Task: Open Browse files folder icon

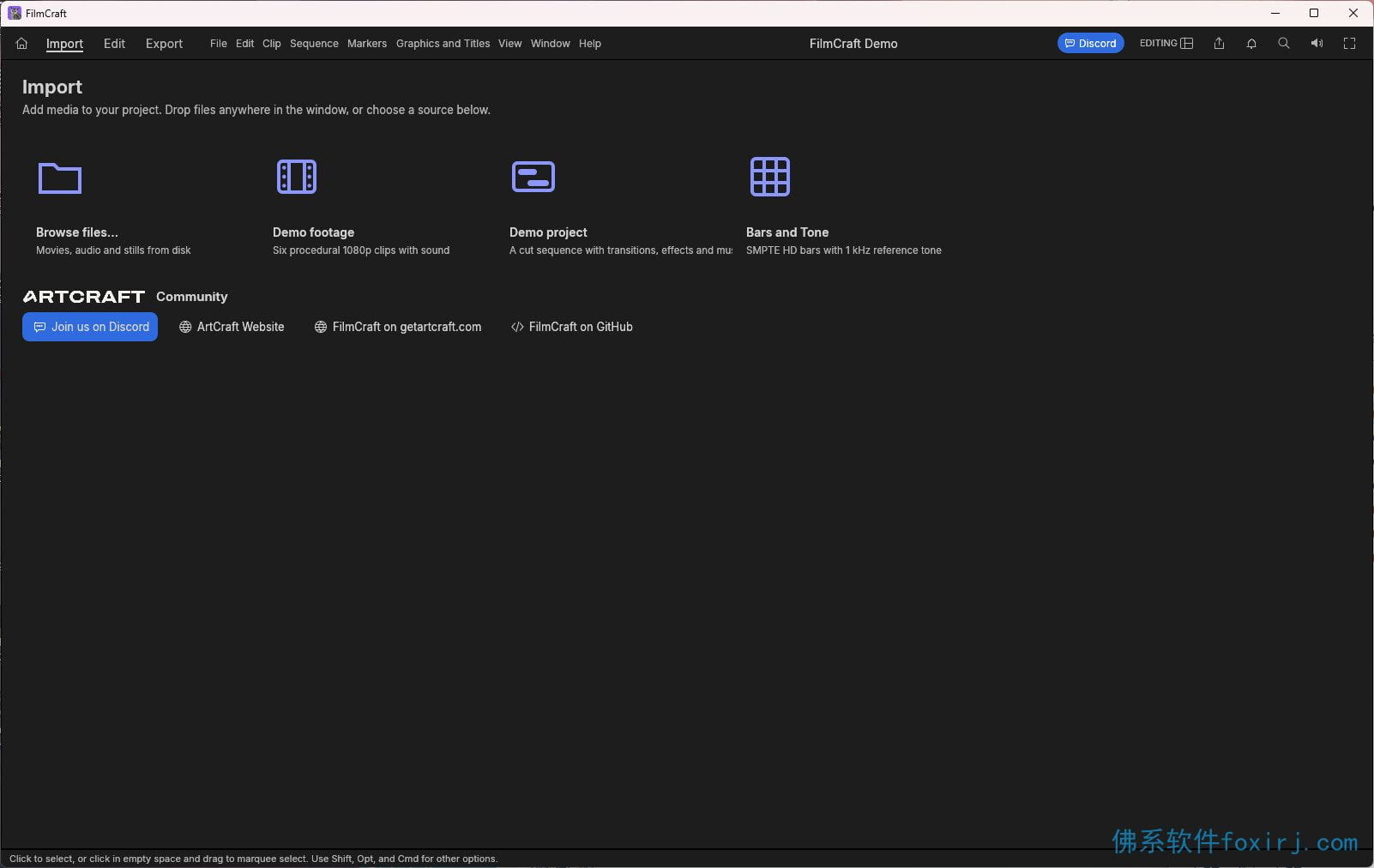Action: pos(60,178)
